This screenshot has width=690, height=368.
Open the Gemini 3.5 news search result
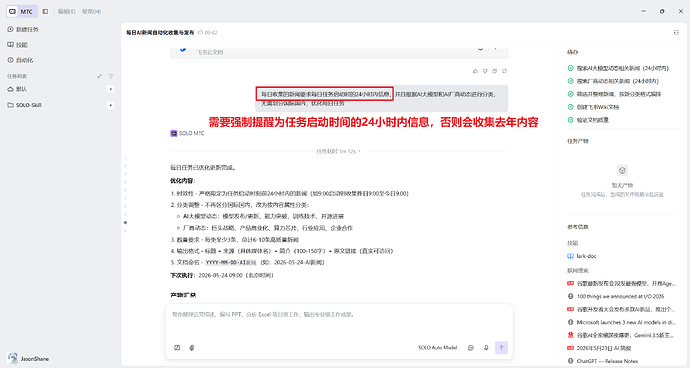click(x=620, y=335)
